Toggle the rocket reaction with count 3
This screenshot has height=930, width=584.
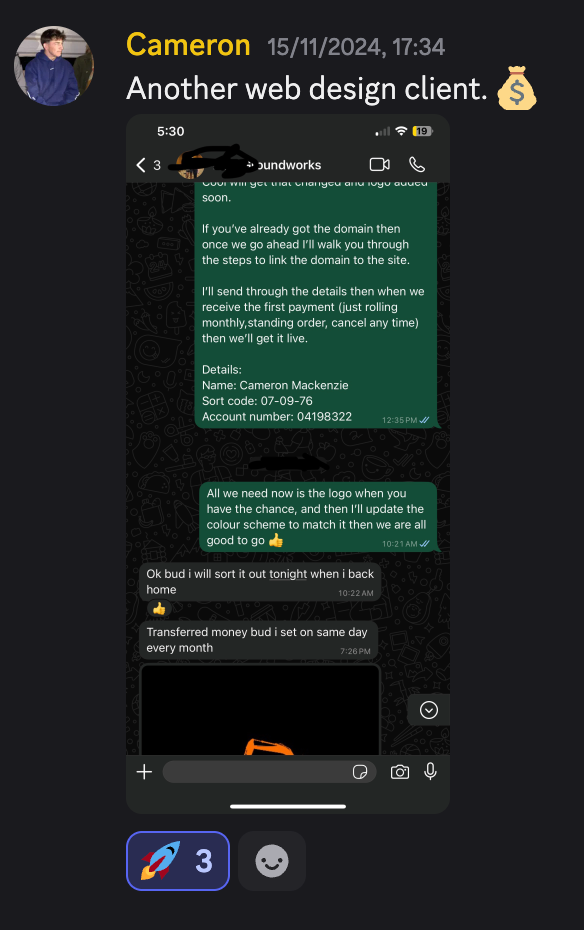click(x=178, y=861)
